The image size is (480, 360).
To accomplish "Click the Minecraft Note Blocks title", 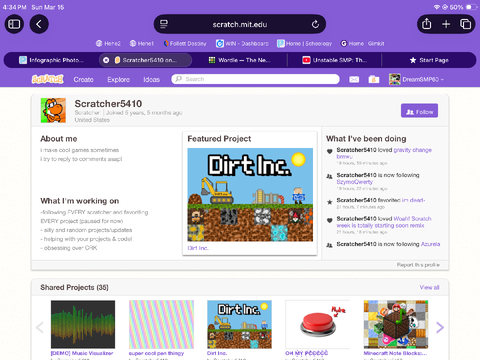I will [x=395, y=353].
